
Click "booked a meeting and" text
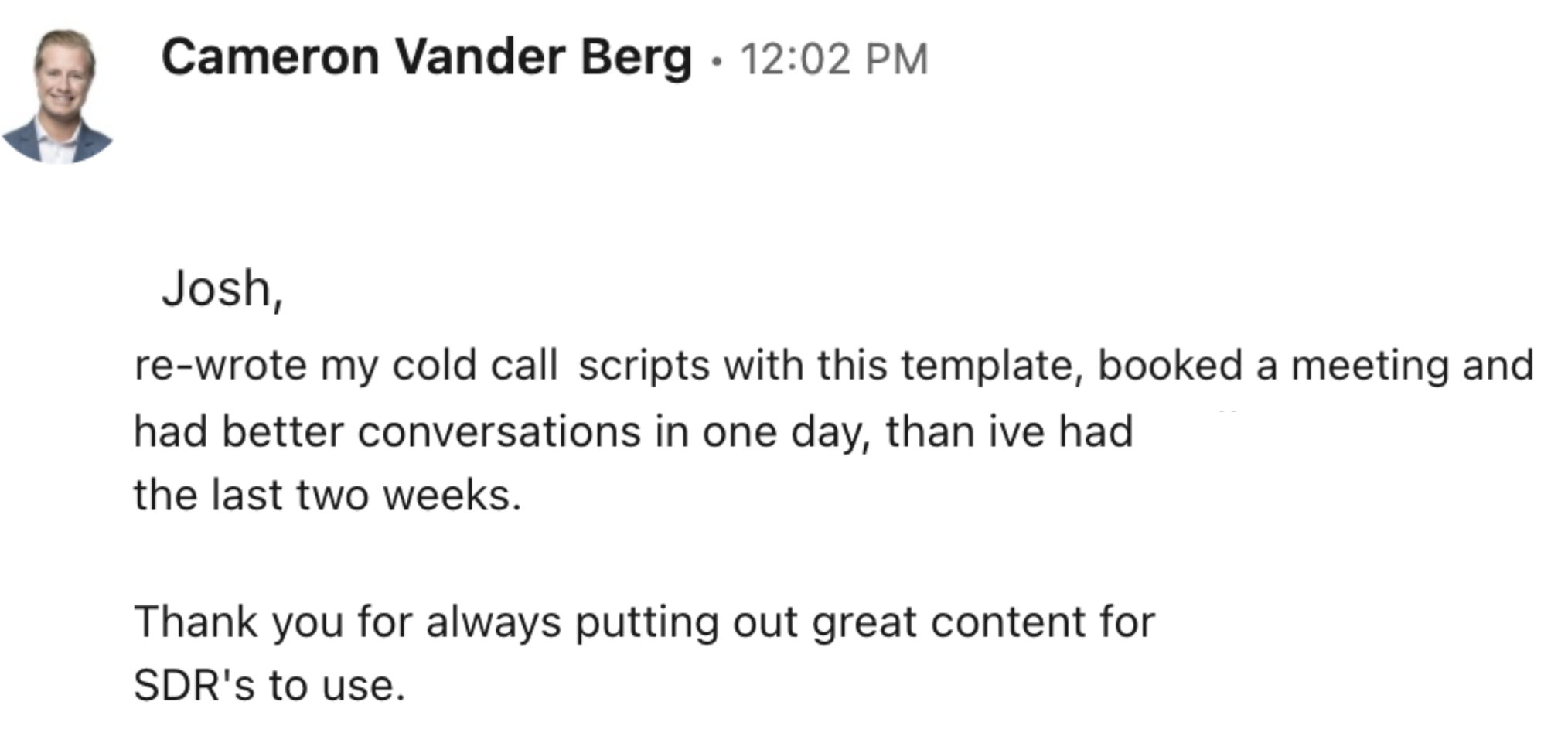(x=1315, y=366)
